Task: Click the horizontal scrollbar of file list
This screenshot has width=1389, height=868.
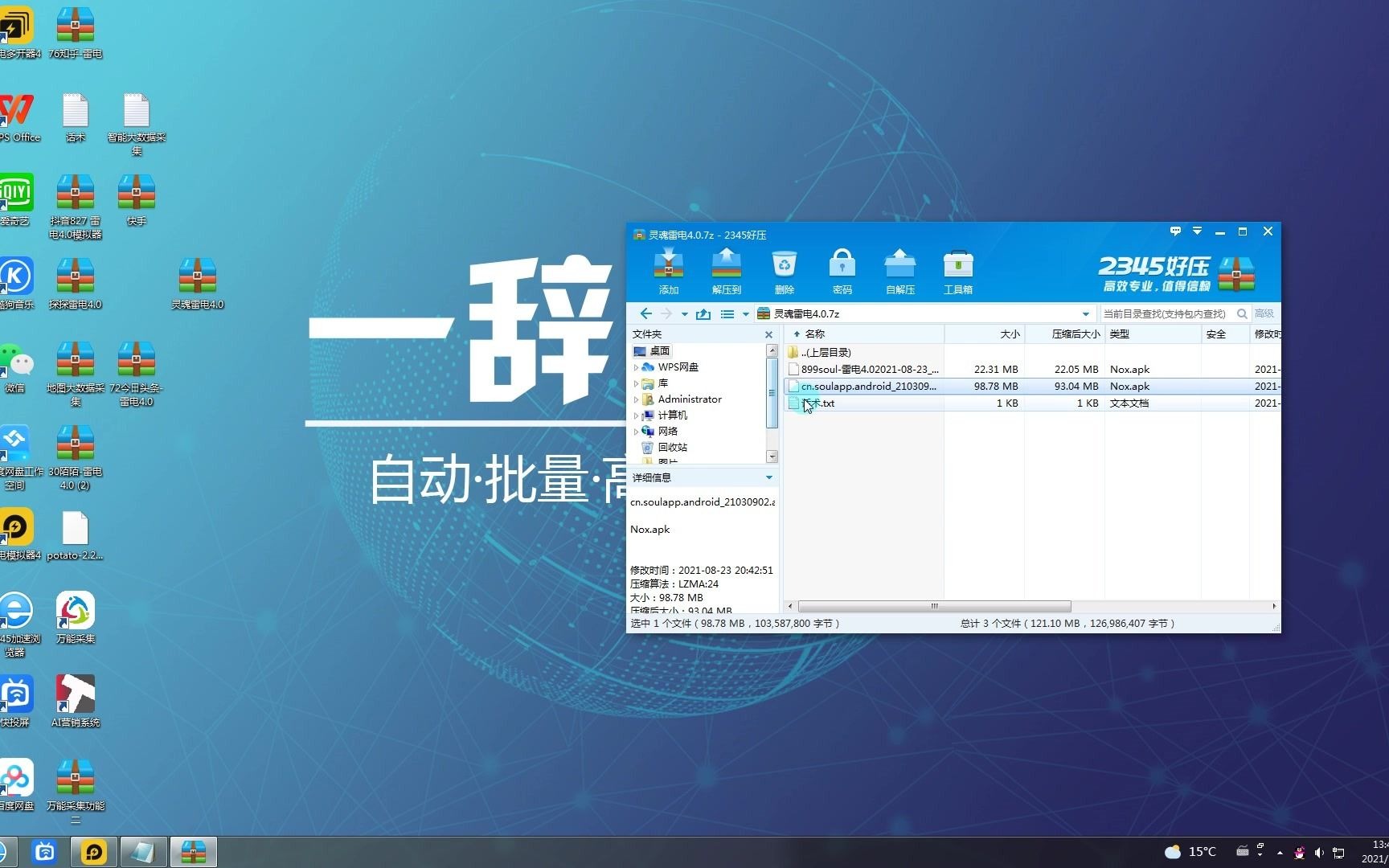Action: 934,606
